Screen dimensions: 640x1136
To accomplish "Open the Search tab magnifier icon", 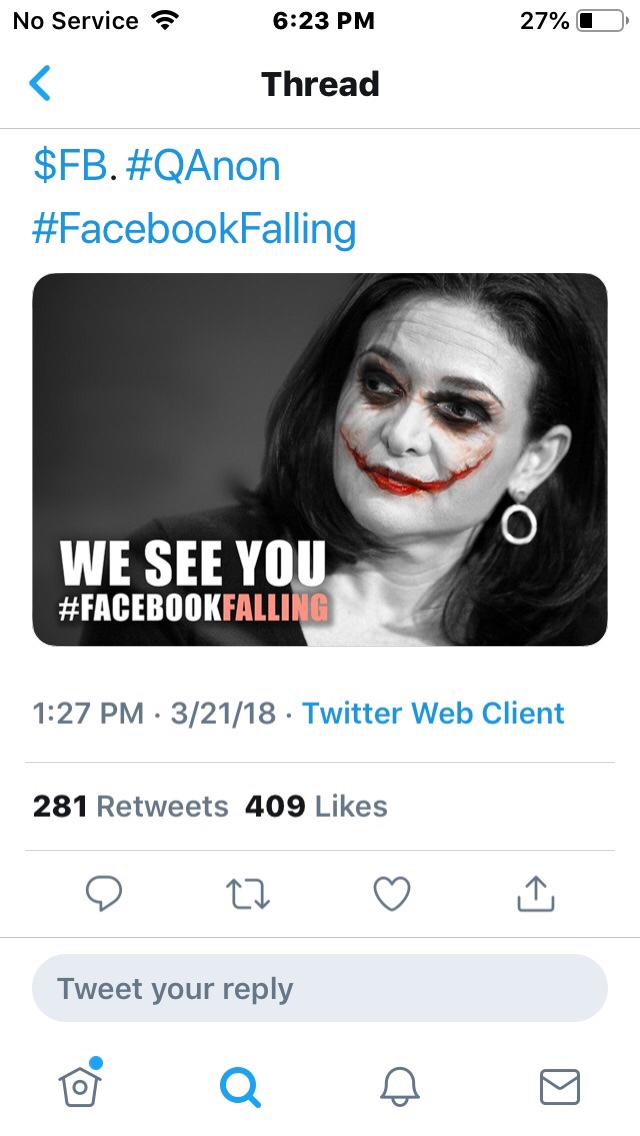I will [240, 1086].
